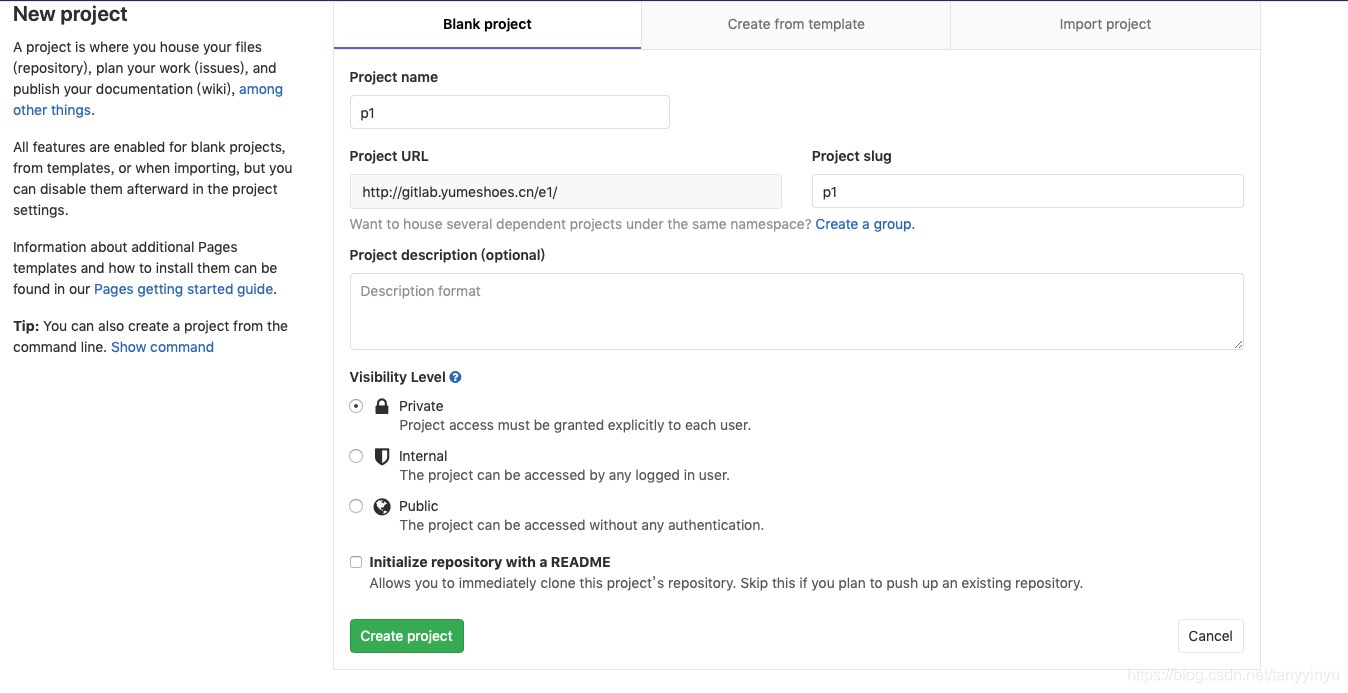This screenshot has height=693, width=1348.
Task: Select the Private visibility radio button
Action: point(356,406)
